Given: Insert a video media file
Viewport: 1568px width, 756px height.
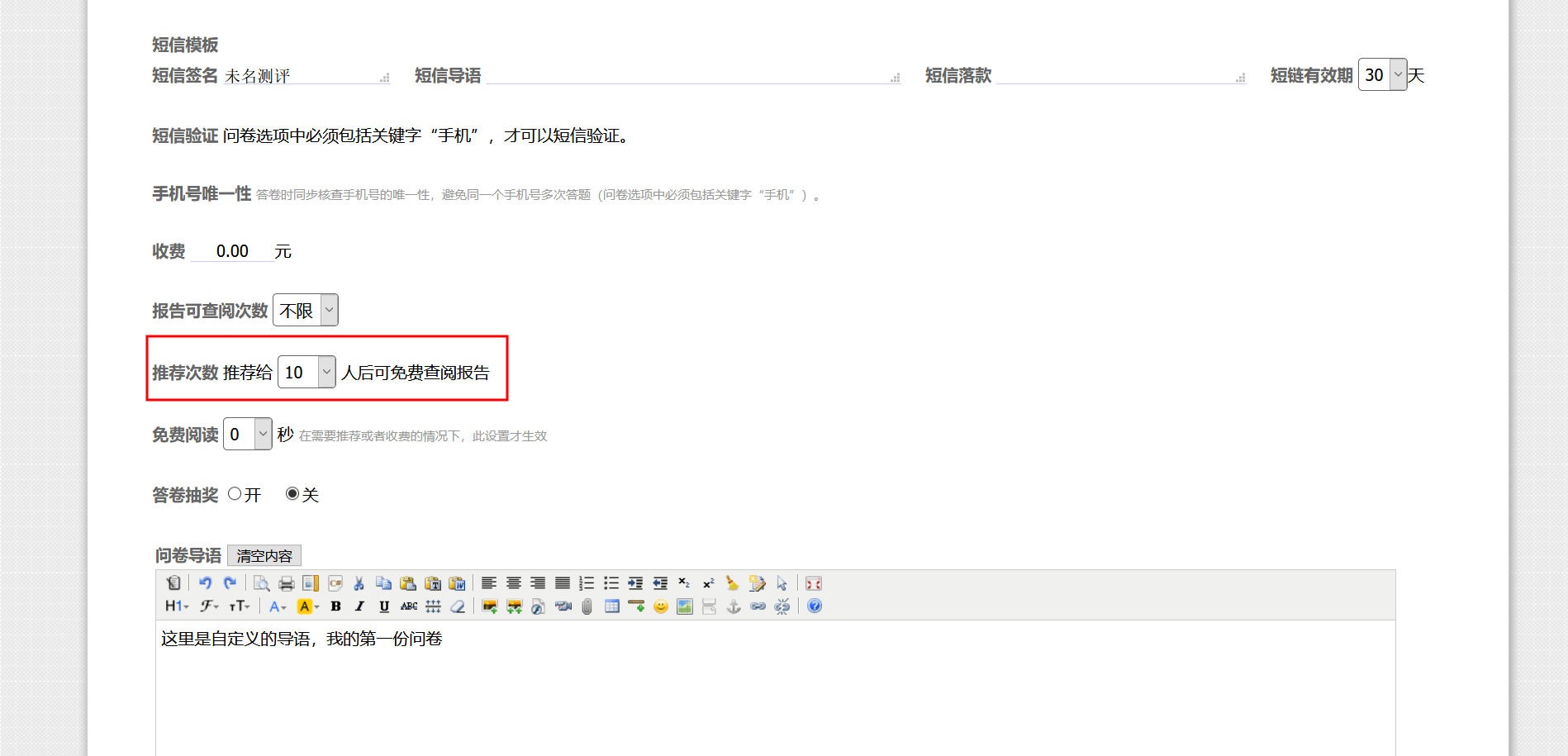Looking at the screenshot, I should click(x=563, y=606).
